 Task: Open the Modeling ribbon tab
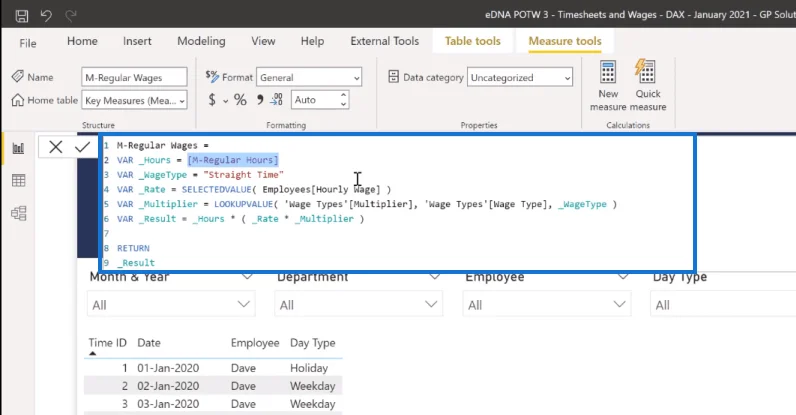pos(201,41)
